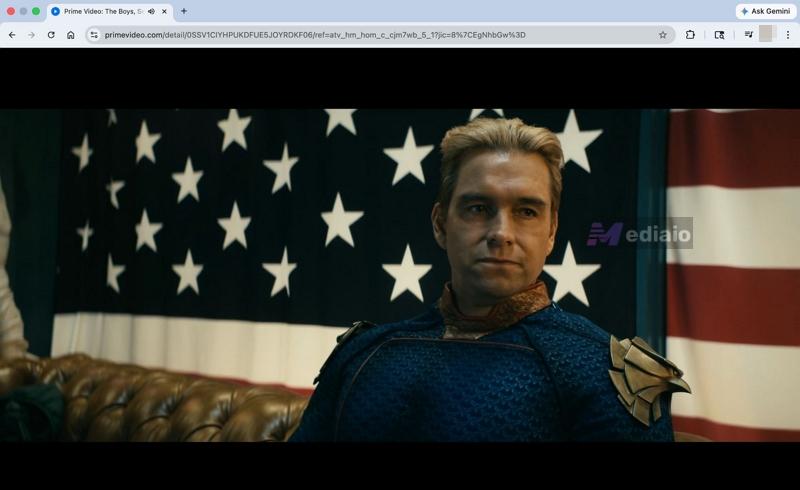The height and width of the screenshot is (490, 800).
Task: Select the Prime Video: The Boys tab
Action: 110,12
